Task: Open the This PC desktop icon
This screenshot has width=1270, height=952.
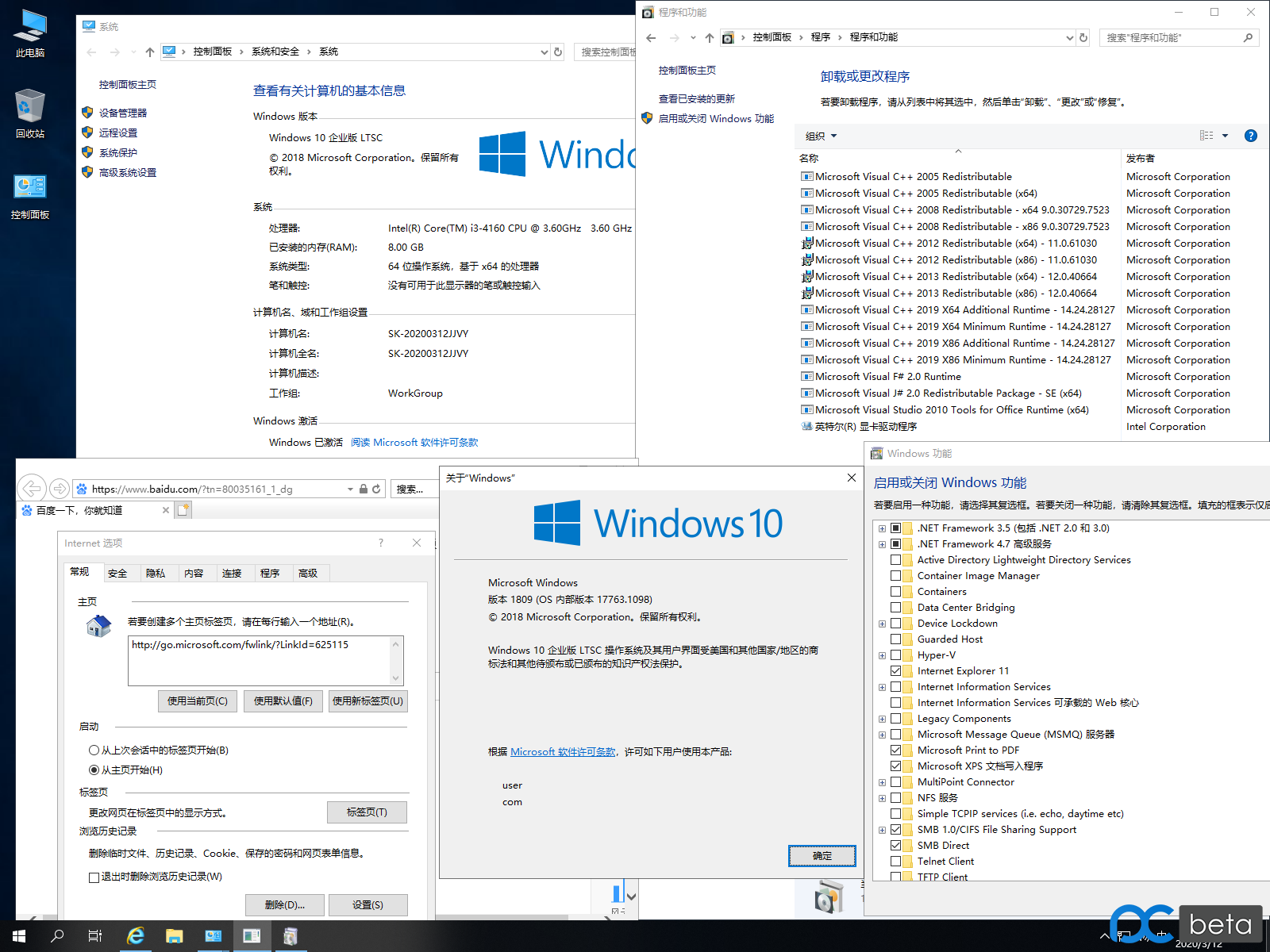Action: [x=30, y=33]
